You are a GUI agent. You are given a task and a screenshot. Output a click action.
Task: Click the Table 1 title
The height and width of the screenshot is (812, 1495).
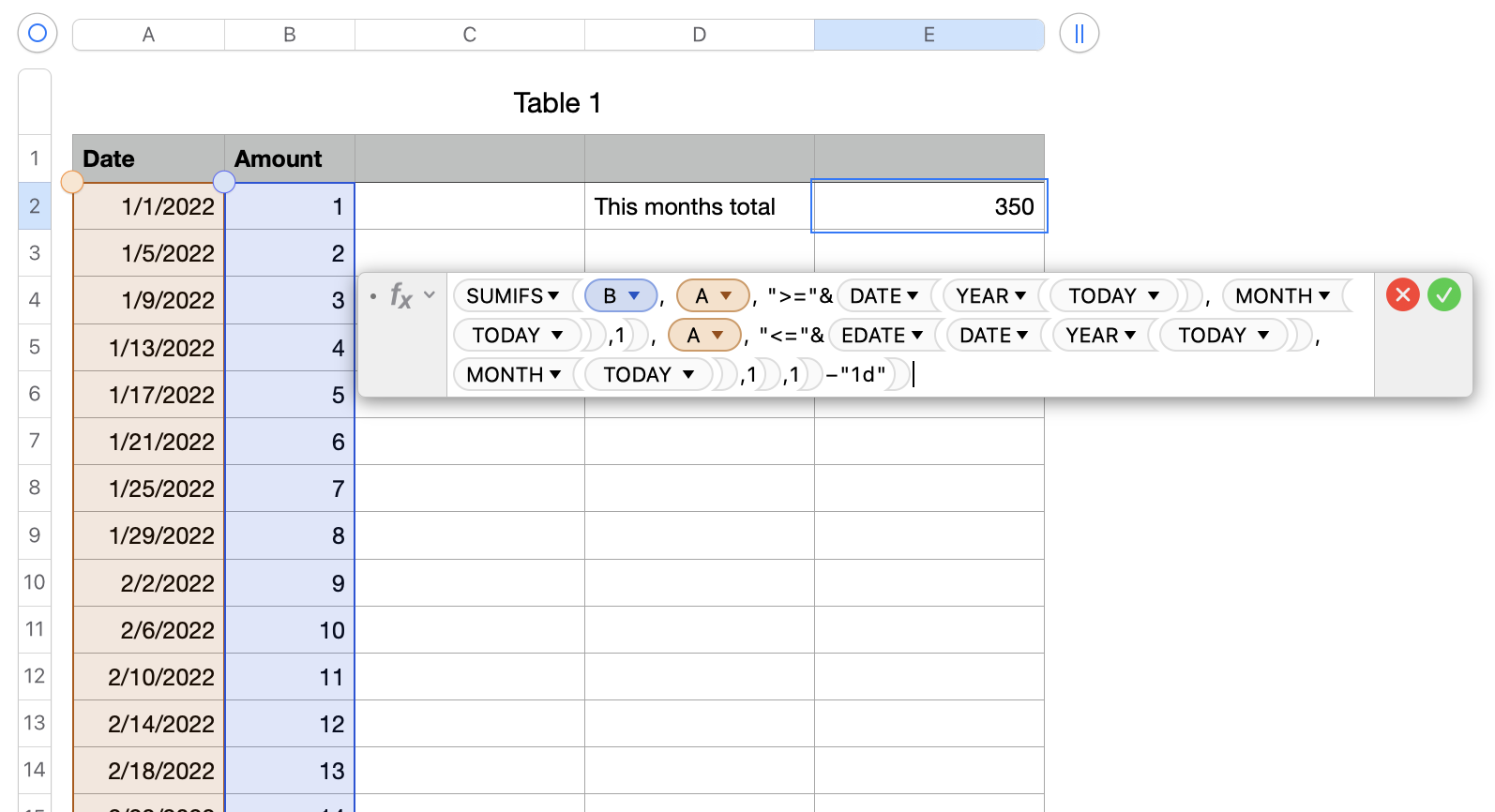pos(557,103)
